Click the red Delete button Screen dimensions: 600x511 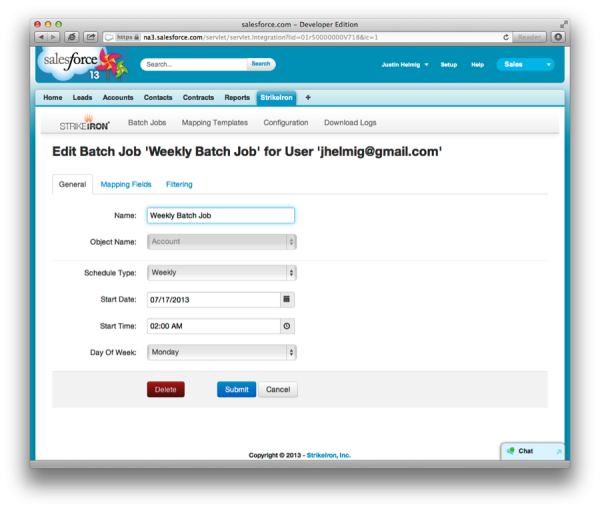(166, 389)
